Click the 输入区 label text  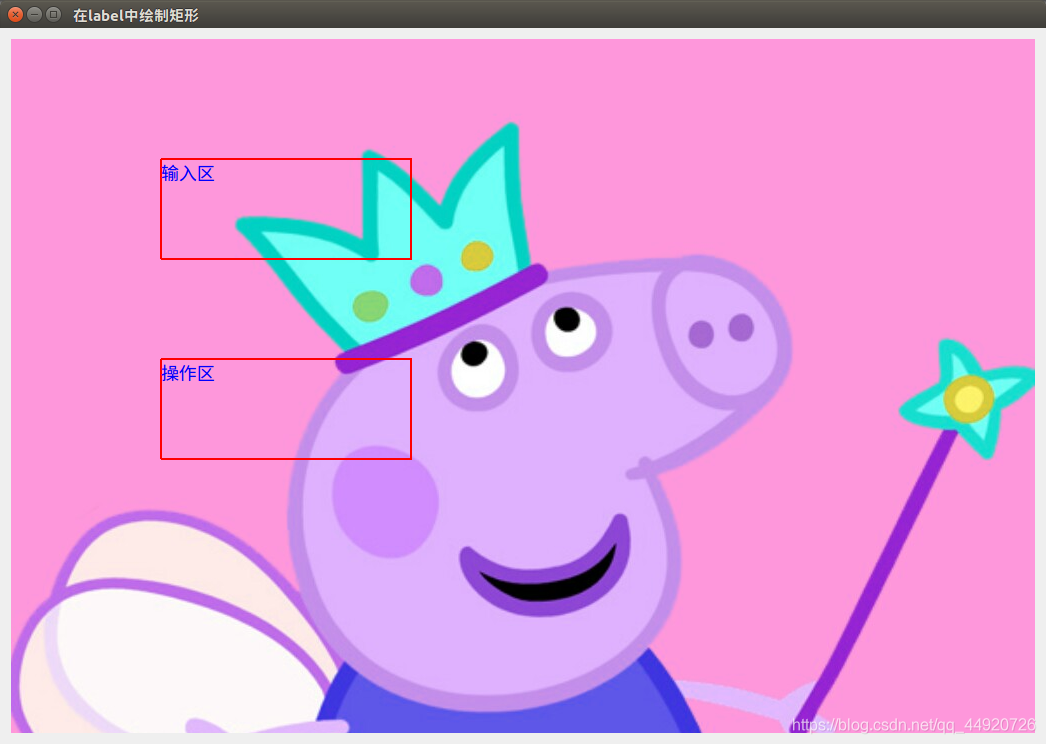[187, 173]
